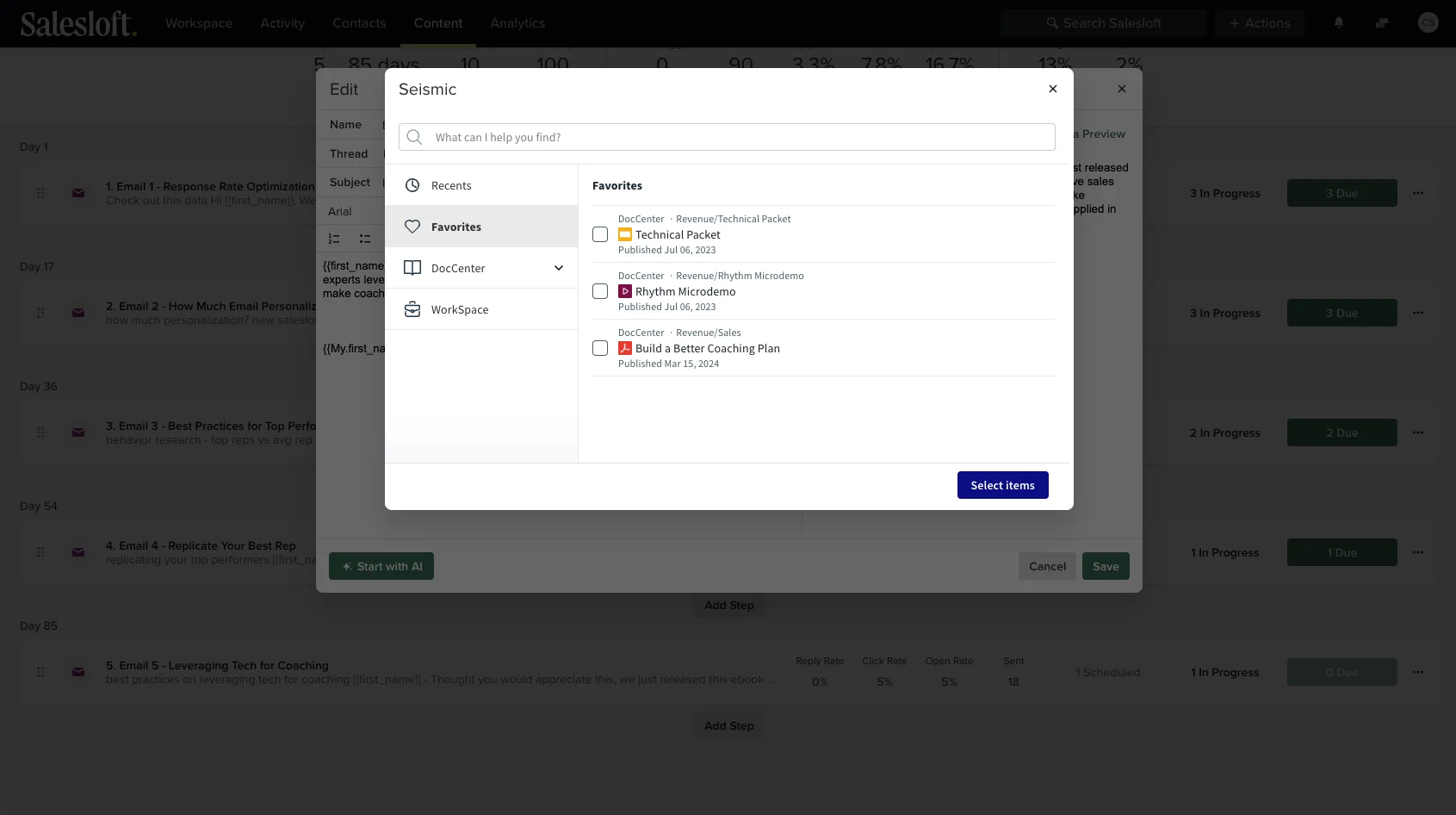
Task: Click drag handle of Email 3 step
Action: click(40, 432)
